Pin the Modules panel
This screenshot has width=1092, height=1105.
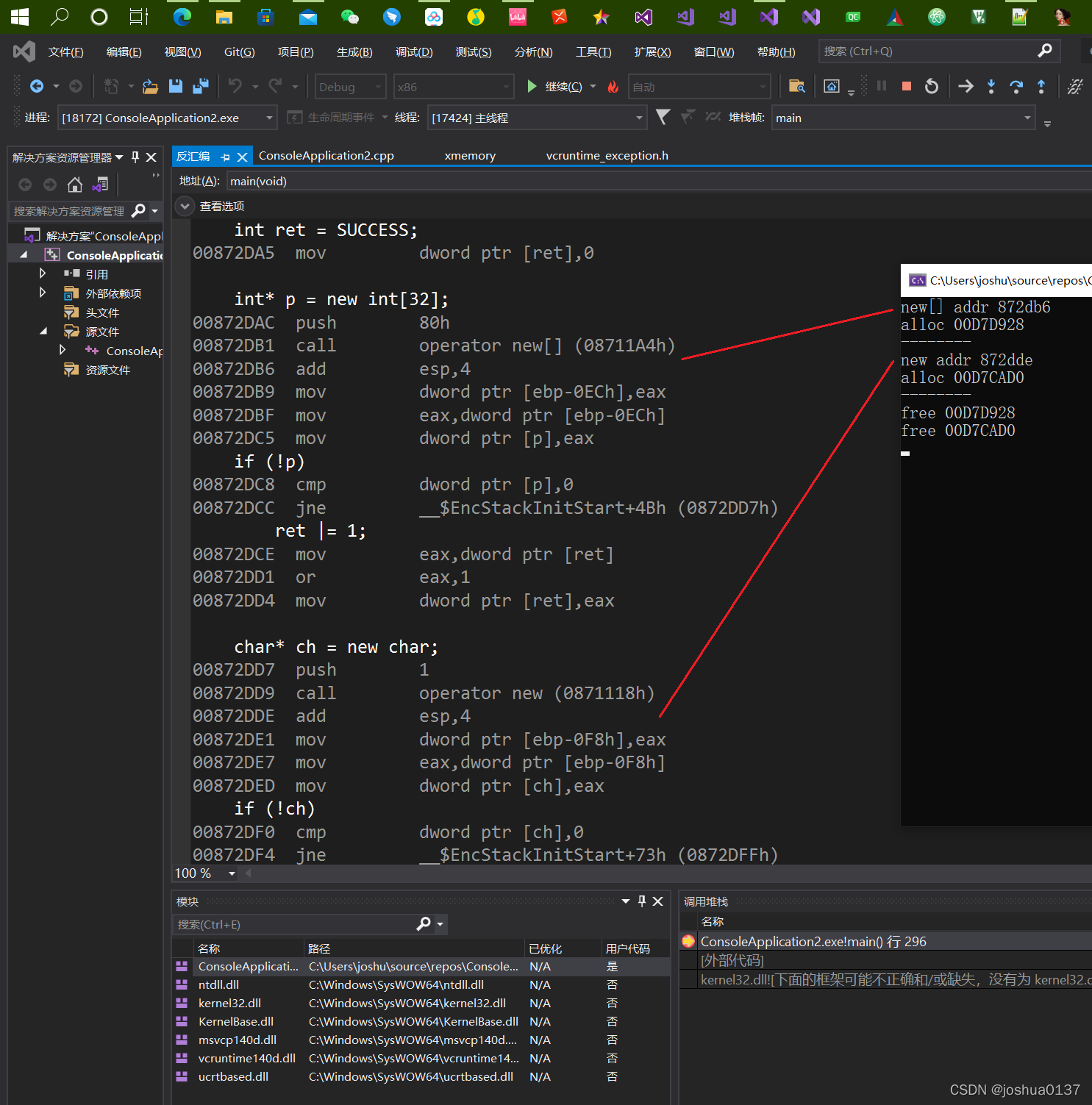642,901
